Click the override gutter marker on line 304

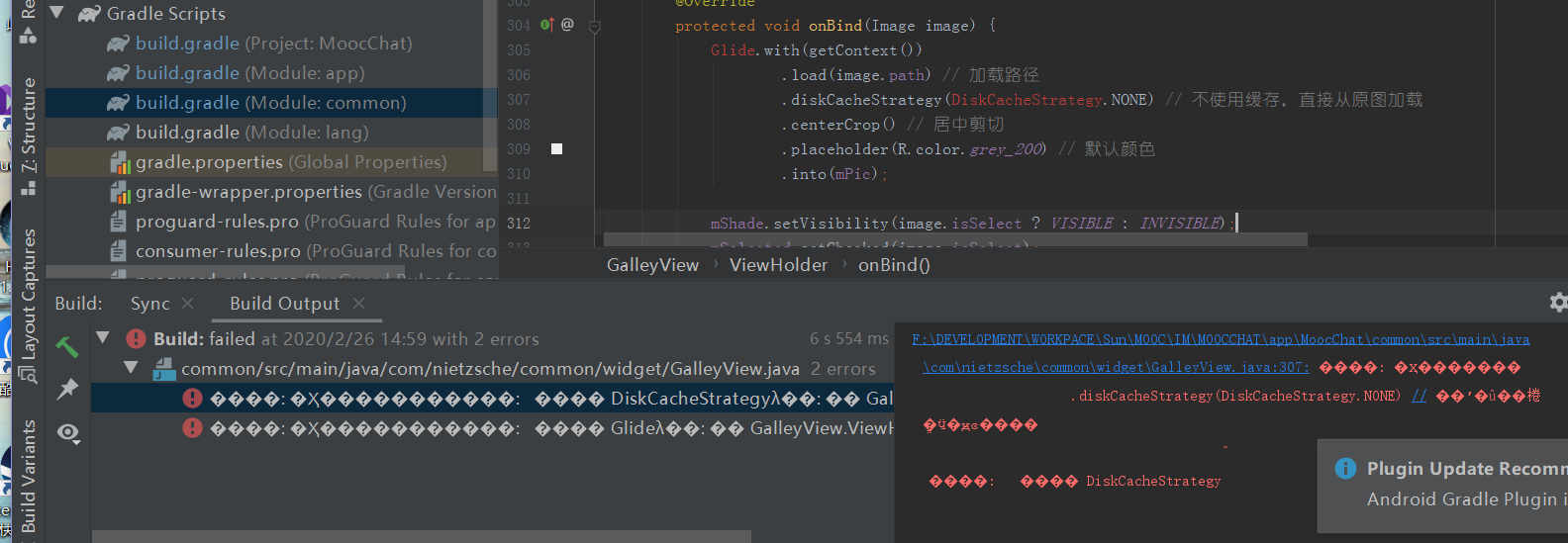[x=547, y=25]
